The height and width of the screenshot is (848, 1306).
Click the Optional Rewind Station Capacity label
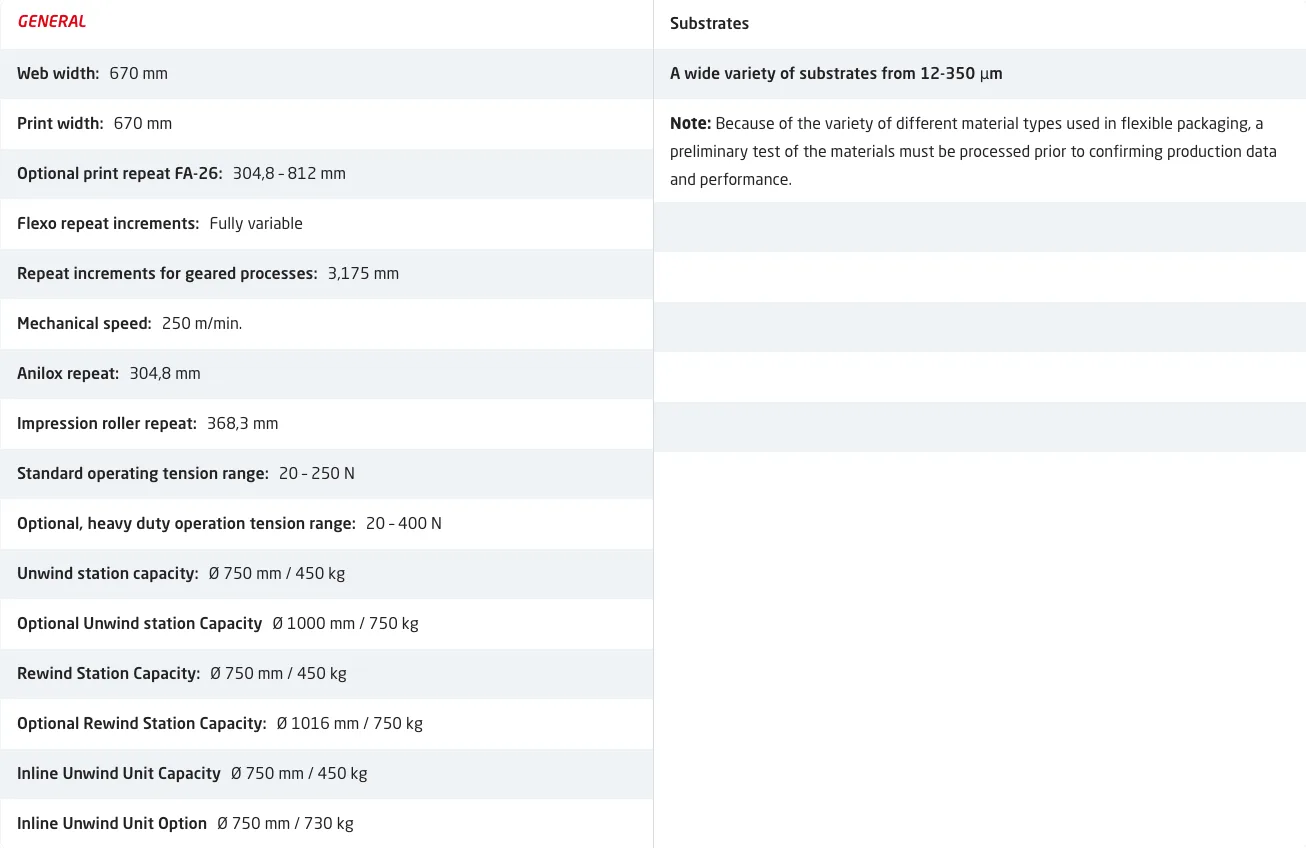point(141,724)
